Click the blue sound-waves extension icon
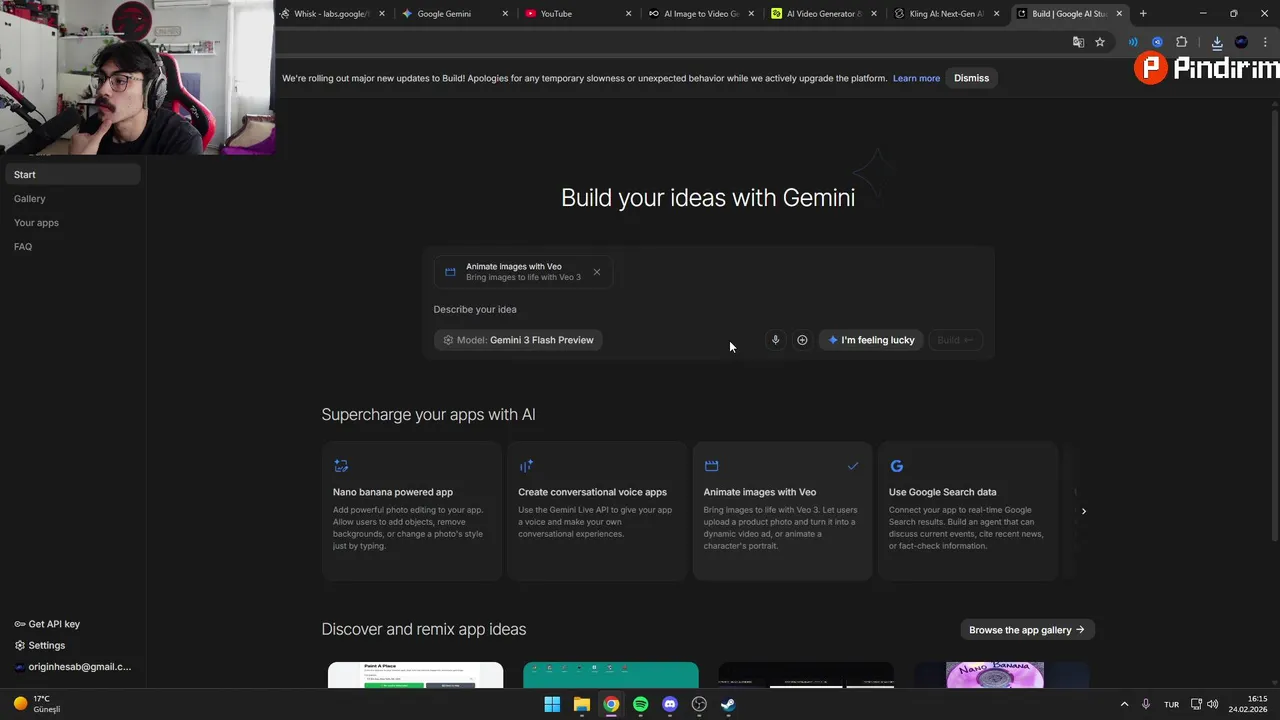 [x=1133, y=42]
